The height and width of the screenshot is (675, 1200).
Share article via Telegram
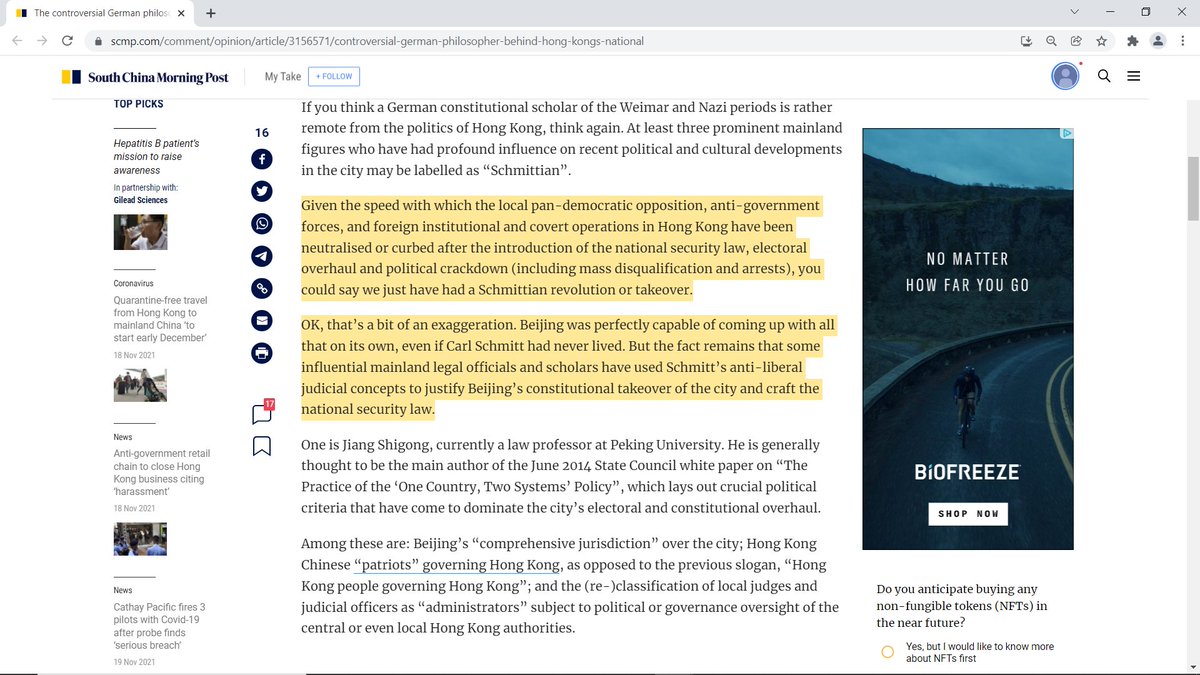click(x=262, y=256)
